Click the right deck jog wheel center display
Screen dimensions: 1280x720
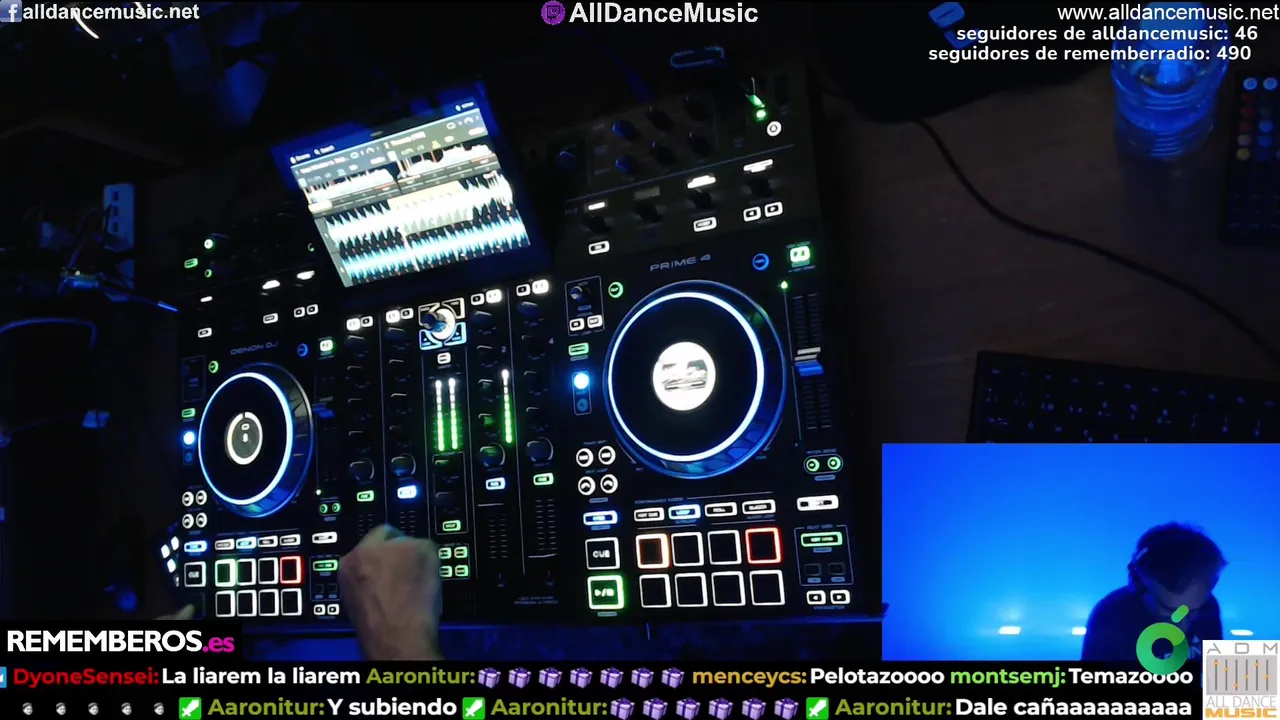(x=684, y=376)
